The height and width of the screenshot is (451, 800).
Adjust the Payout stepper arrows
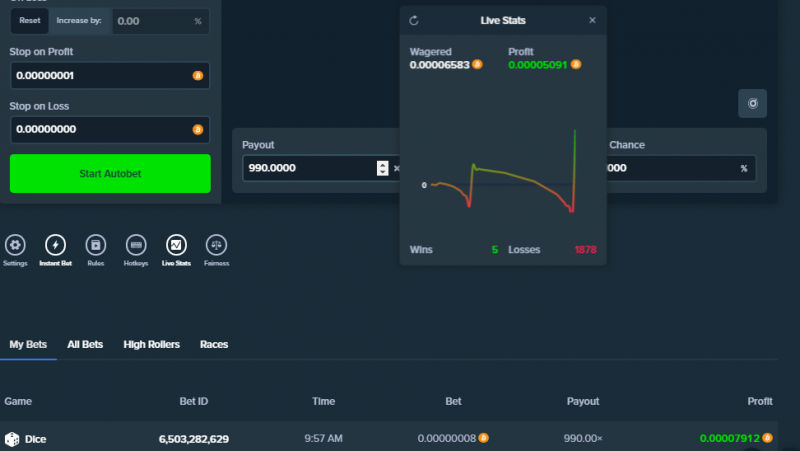coord(383,168)
